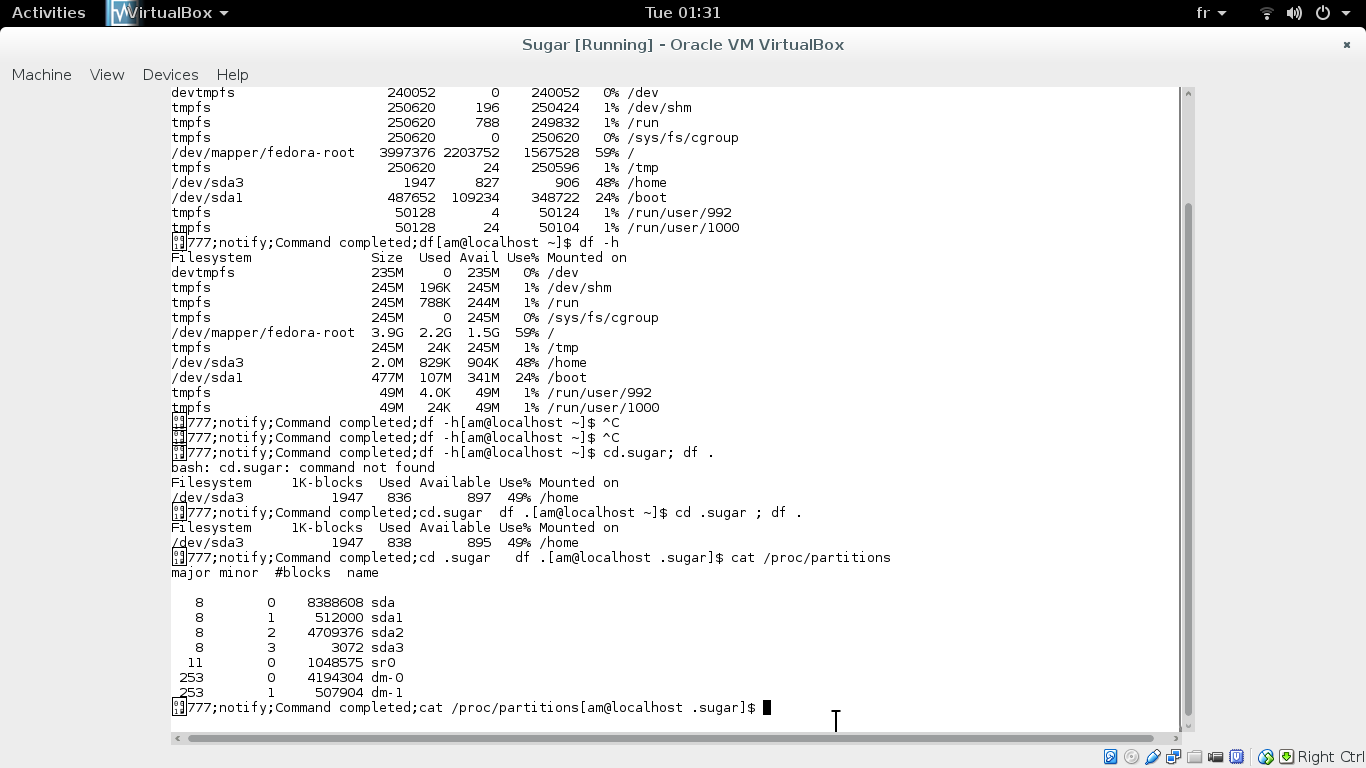The height and width of the screenshot is (768, 1366).
Task: Click the 'devtmpfs 235M' /dev line
Action: point(375,272)
